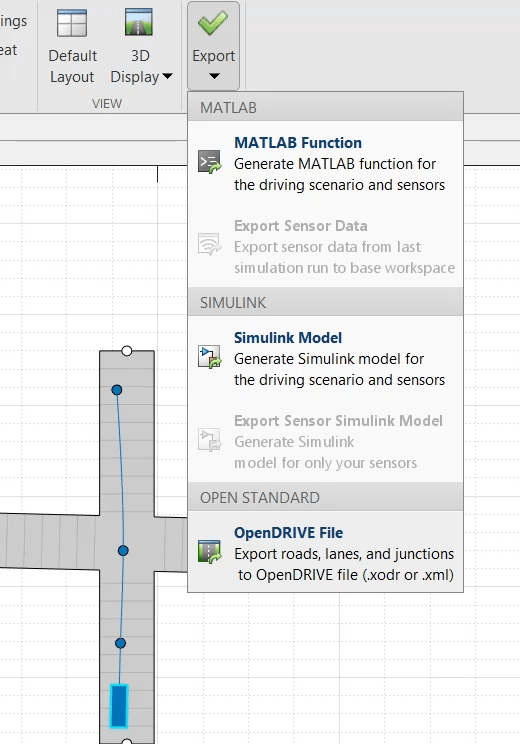Select the blue ego vehicle on road
This screenshot has height=744, width=520.
pyautogui.click(x=119, y=706)
